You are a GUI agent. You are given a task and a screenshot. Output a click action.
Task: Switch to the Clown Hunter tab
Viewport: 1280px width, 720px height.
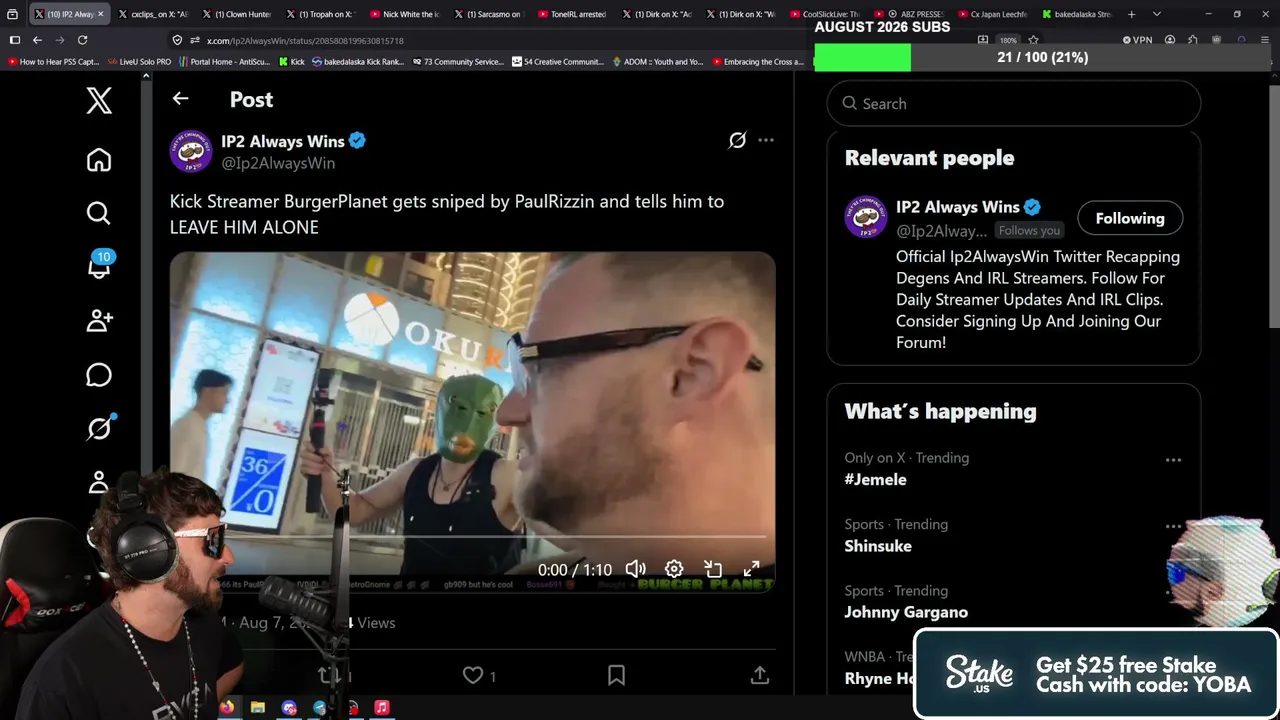pyautogui.click(x=236, y=14)
